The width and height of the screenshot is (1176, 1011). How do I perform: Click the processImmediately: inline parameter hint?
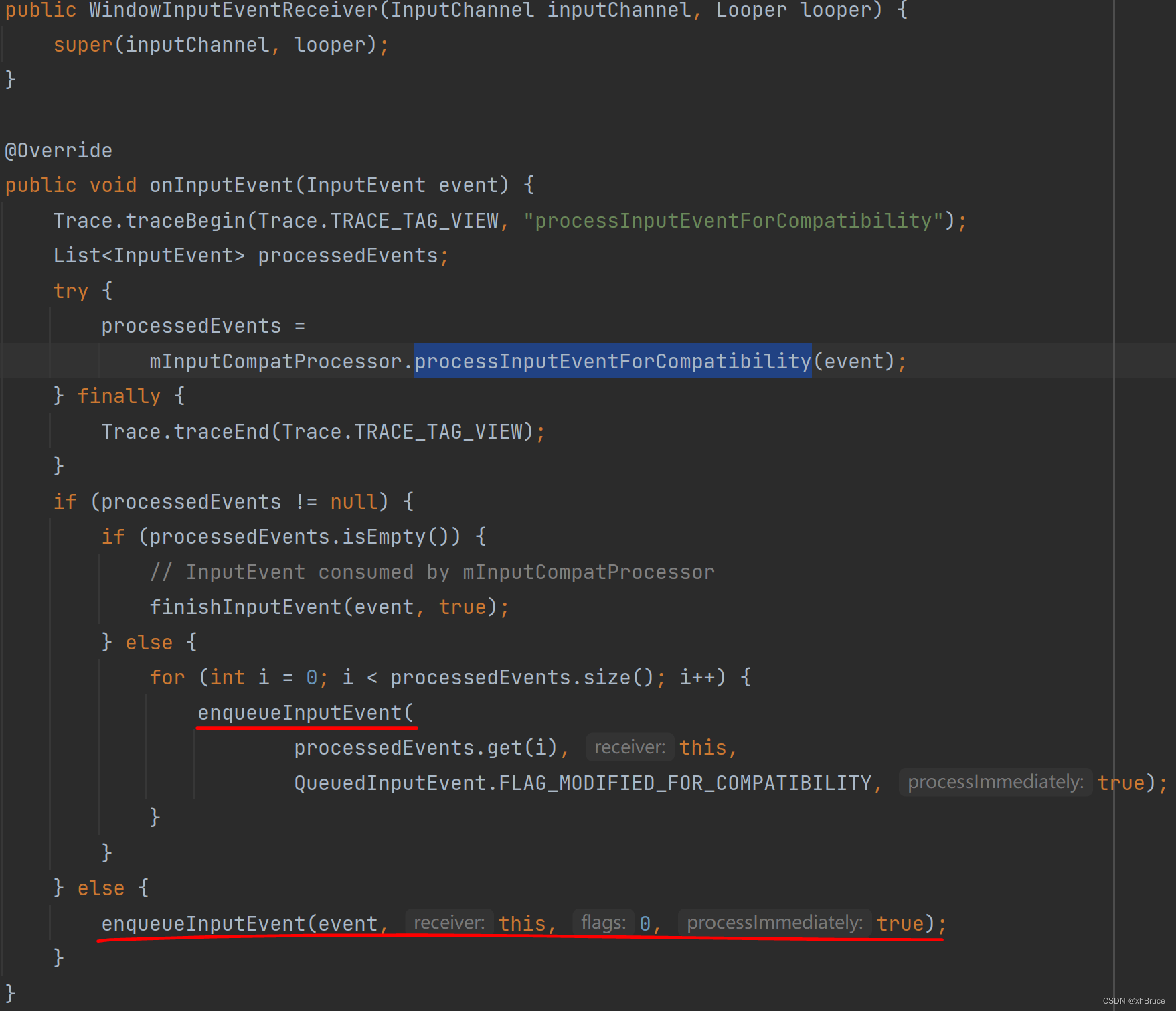(x=774, y=922)
